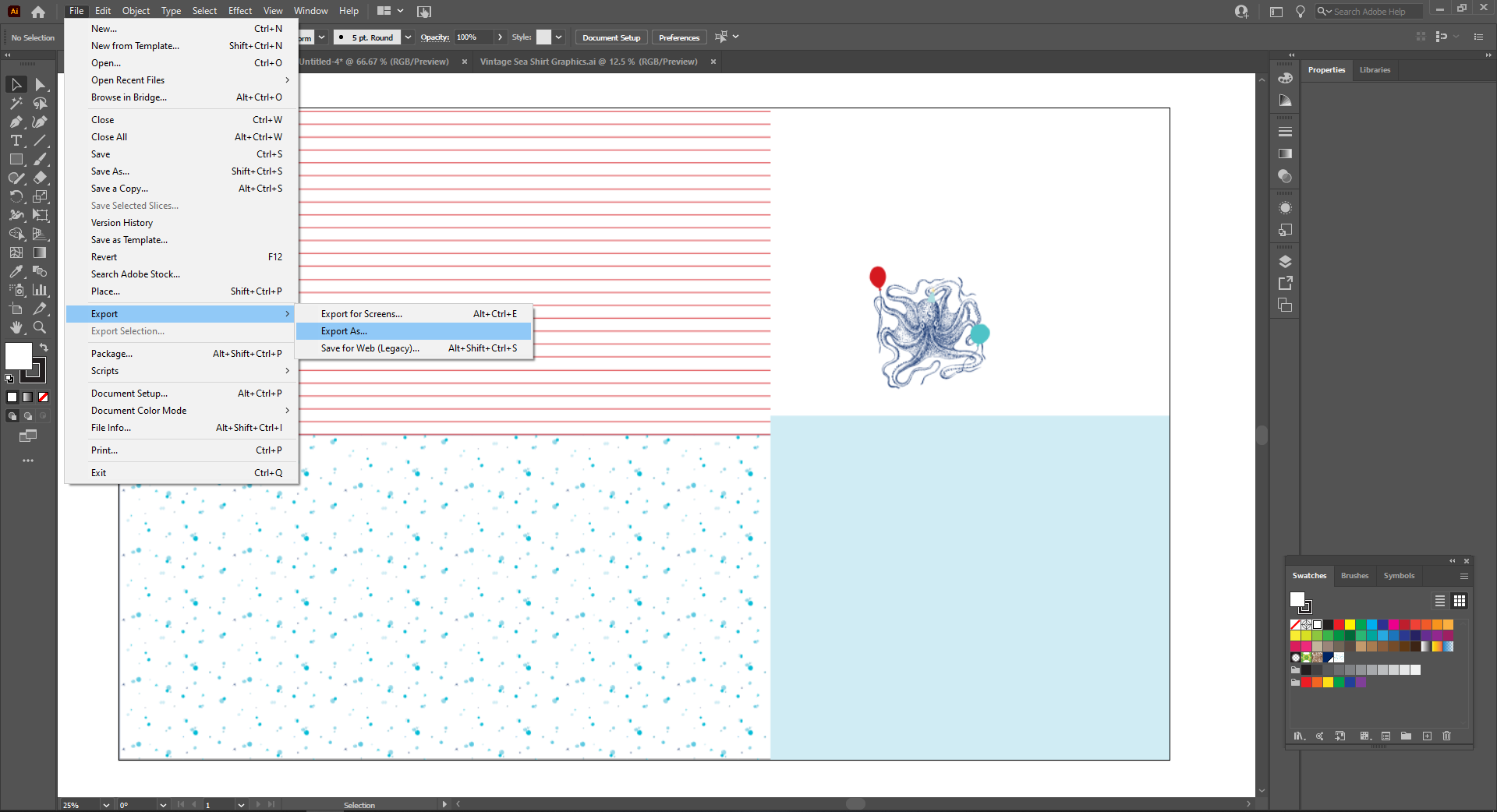Select the Zoom tool
The width and height of the screenshot is (1497, 812).
point(41,327)
